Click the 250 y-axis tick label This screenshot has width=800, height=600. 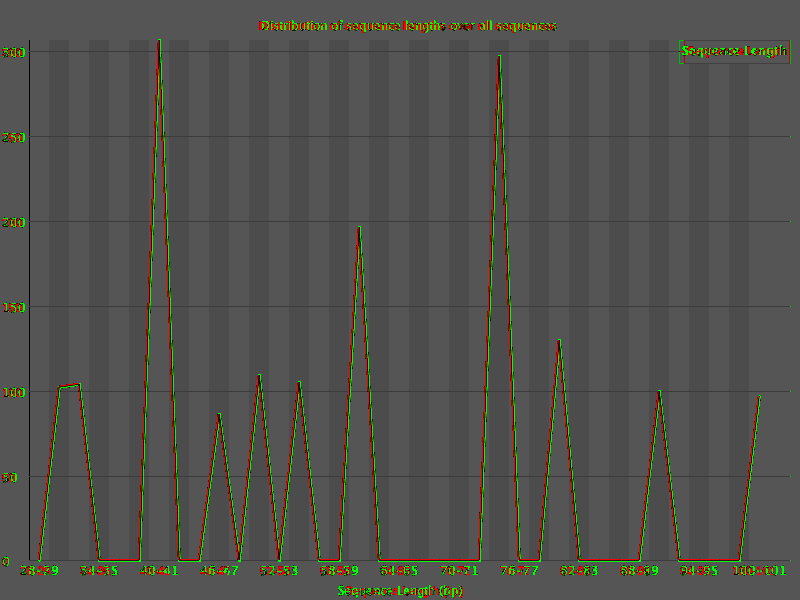point(13,137)
